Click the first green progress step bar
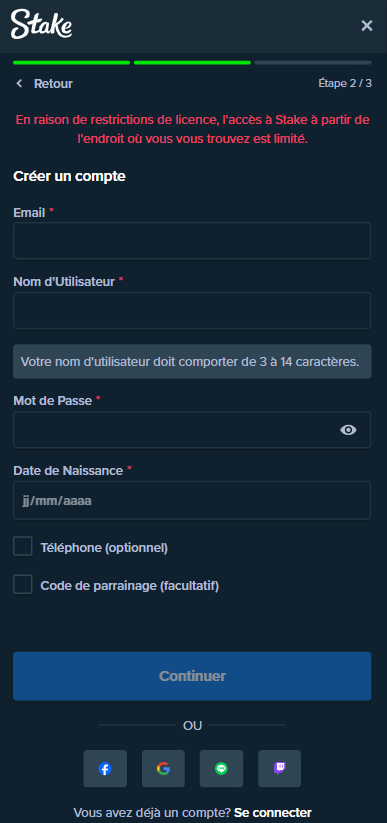This screenshot has width=387, height=823. point(71,62)
